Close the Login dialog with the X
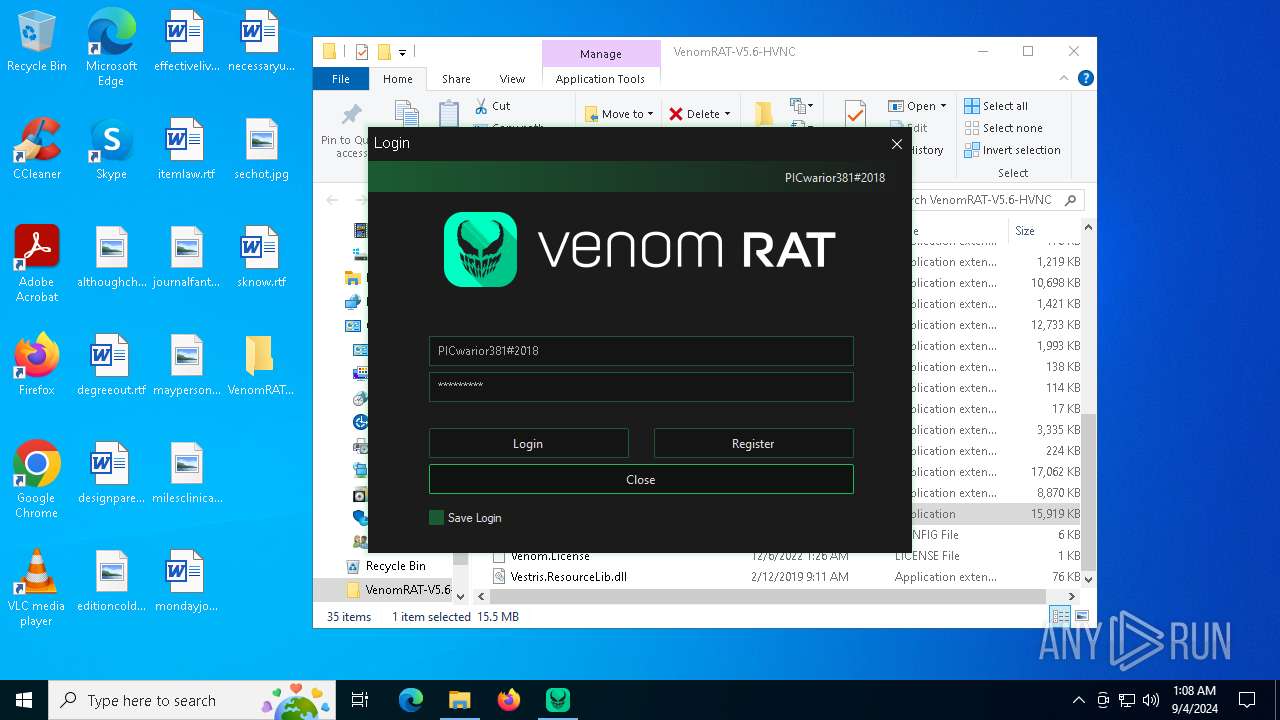This screenshot has width=1280, height=720. (x=897, y=144)
